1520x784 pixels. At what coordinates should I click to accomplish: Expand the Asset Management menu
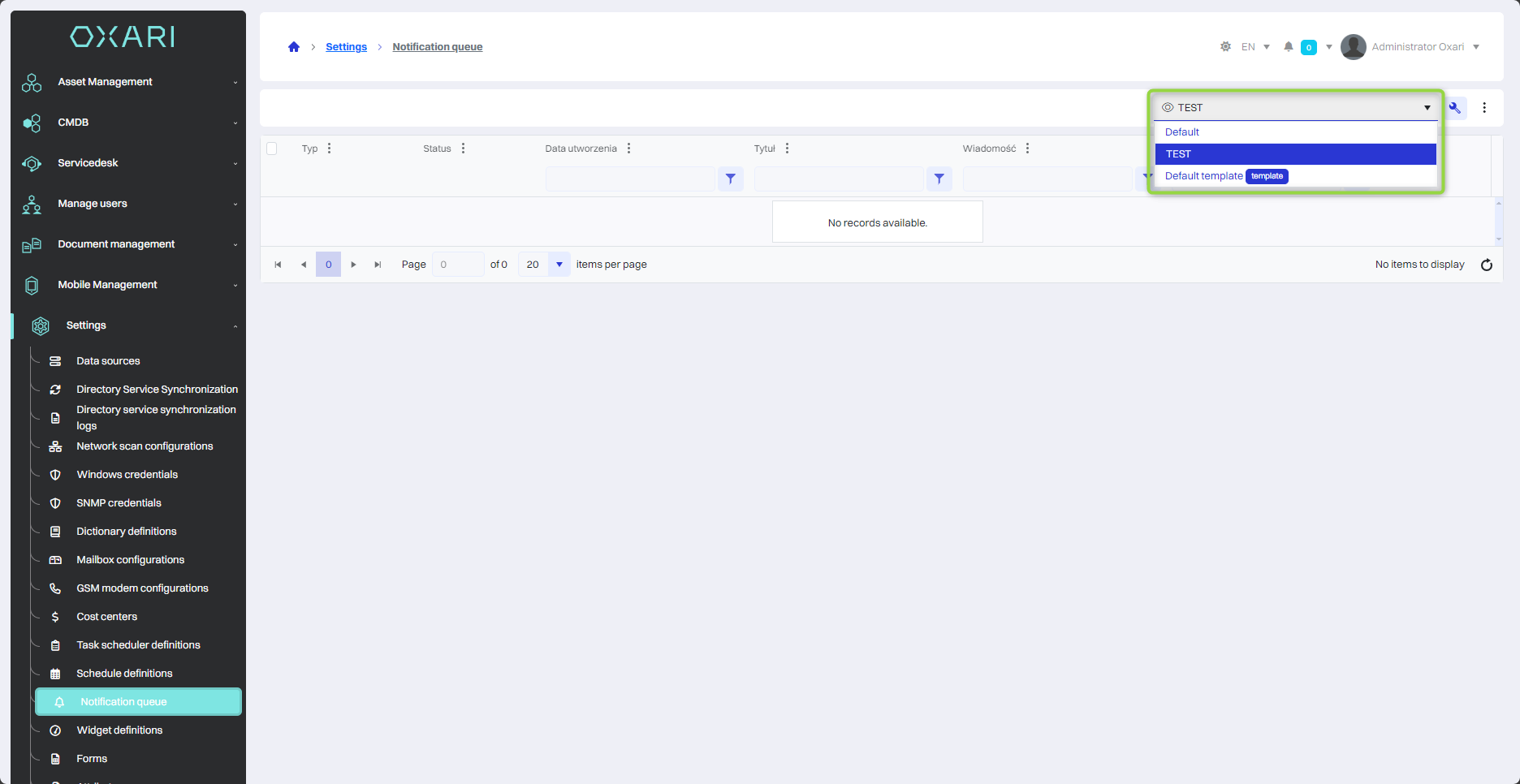[x=130, y=82]
